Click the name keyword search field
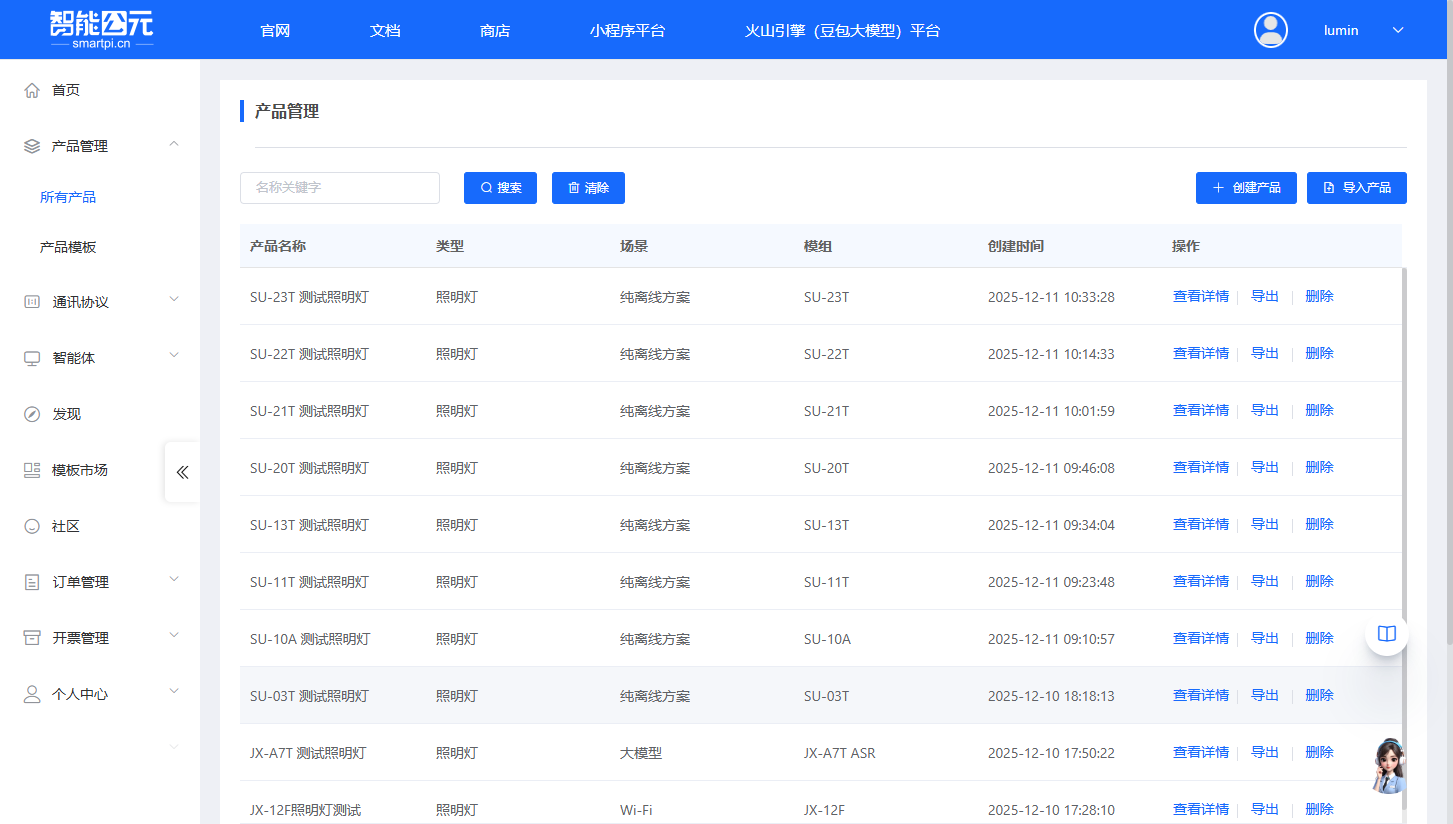The height and width of the screenshot is (824, 1453). 340,188
